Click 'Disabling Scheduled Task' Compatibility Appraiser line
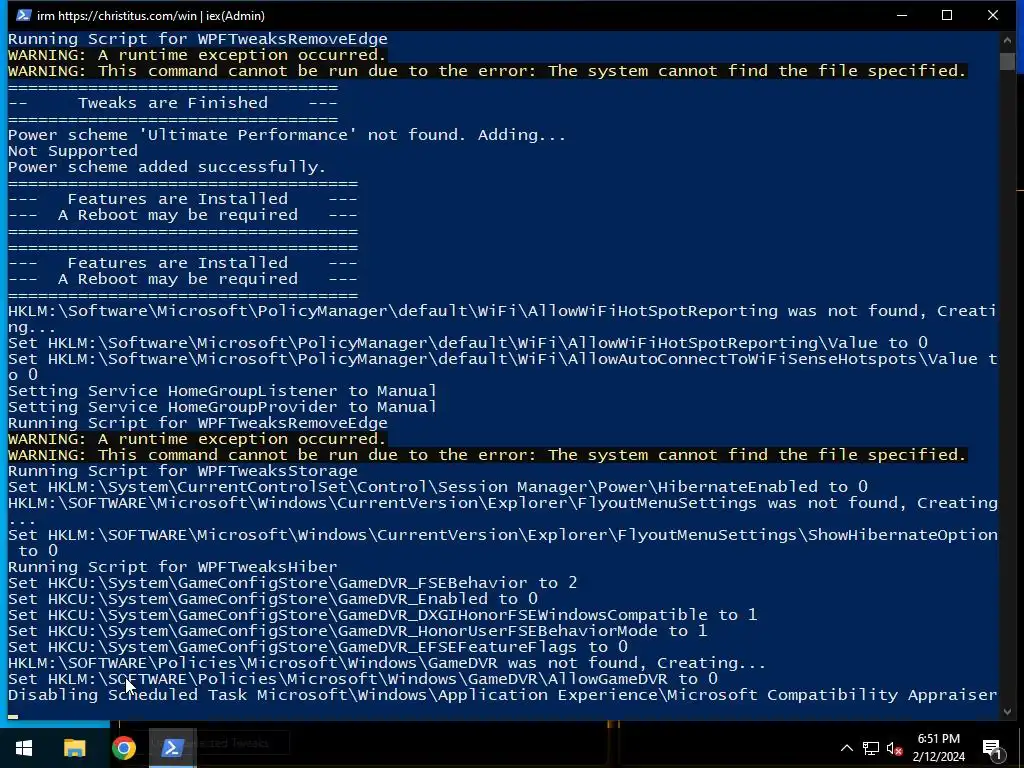This screenshot has height=768, width=1024. (502, 695)
